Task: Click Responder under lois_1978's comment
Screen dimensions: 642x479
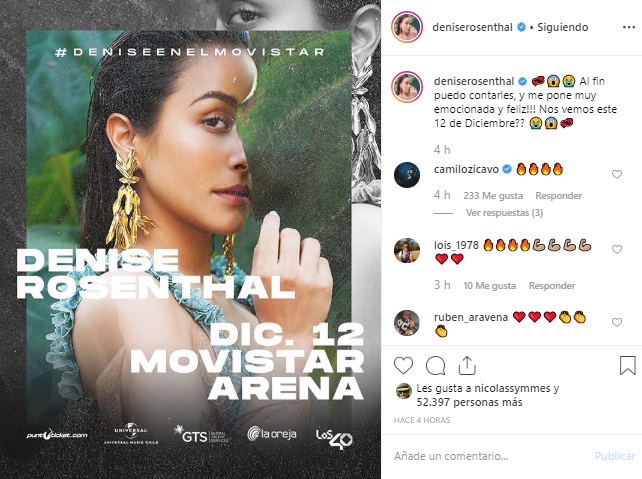Action: pyautogui.click(x=552, y=285)
